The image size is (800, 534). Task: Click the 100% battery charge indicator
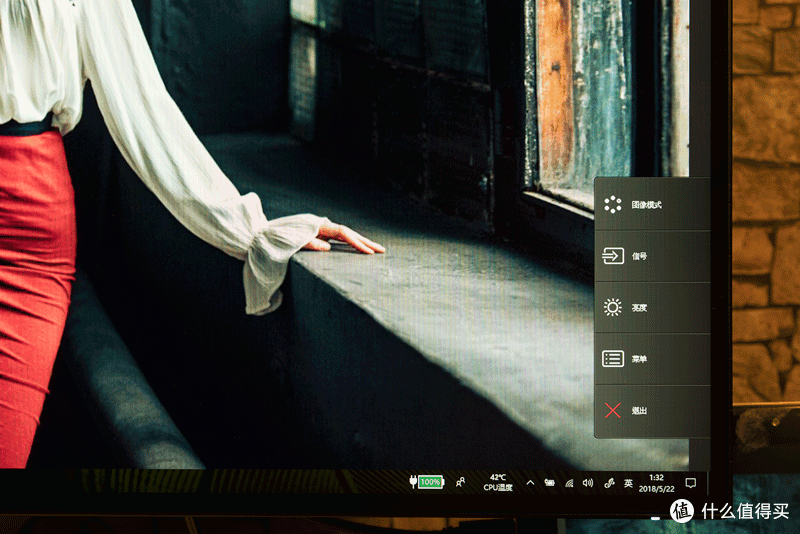pyautogui.click(x=427, y=482)
